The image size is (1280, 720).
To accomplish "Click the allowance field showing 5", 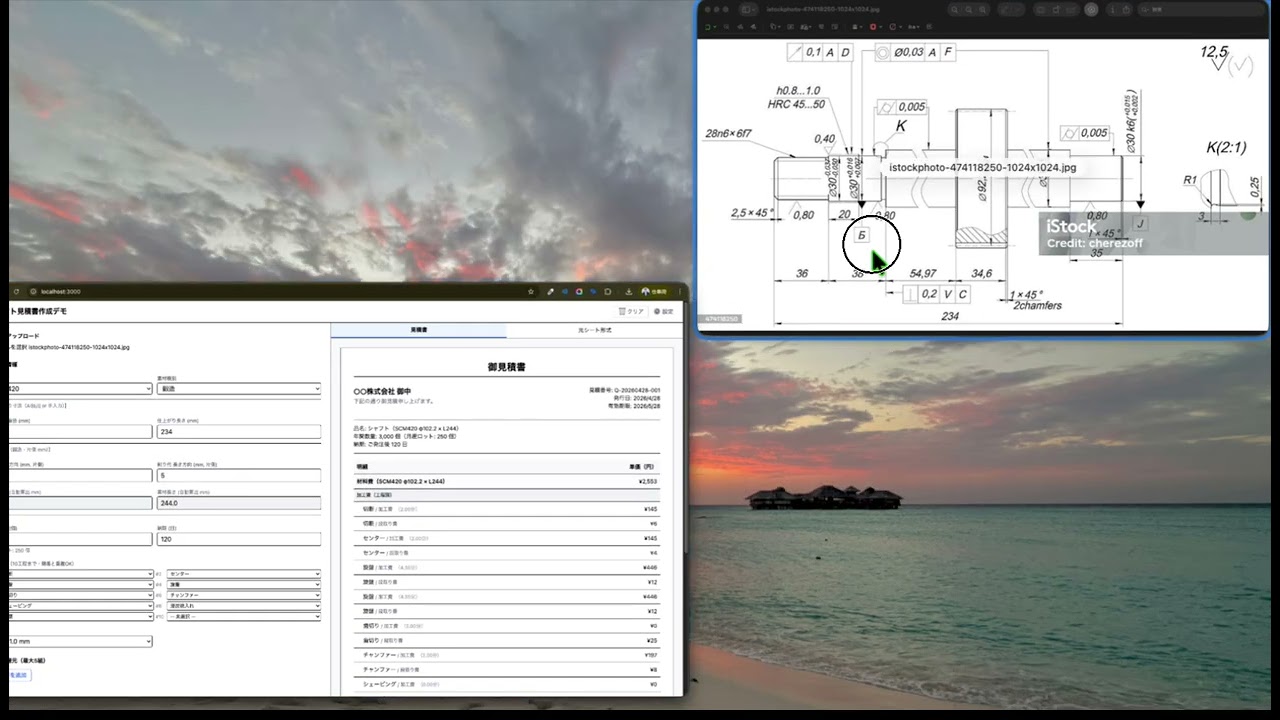I will 239,475.
